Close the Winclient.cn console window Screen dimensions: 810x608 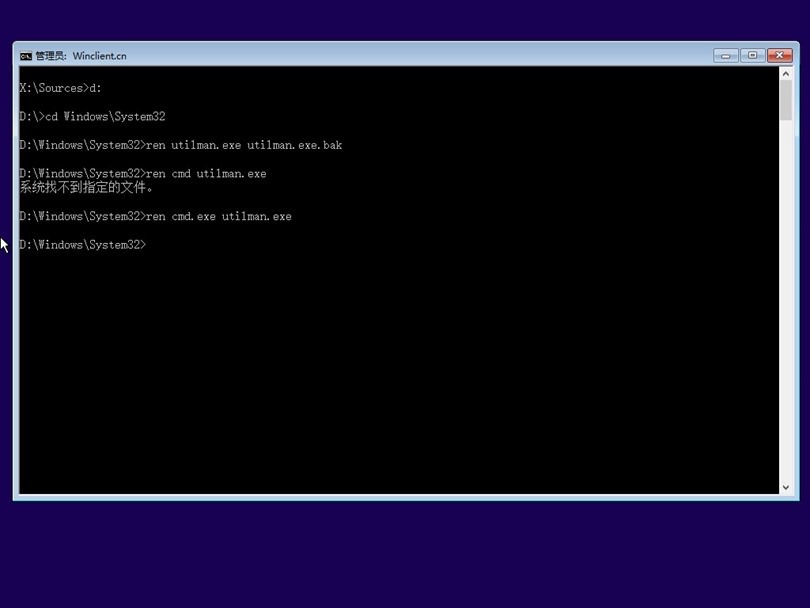(x=779, y=56)
